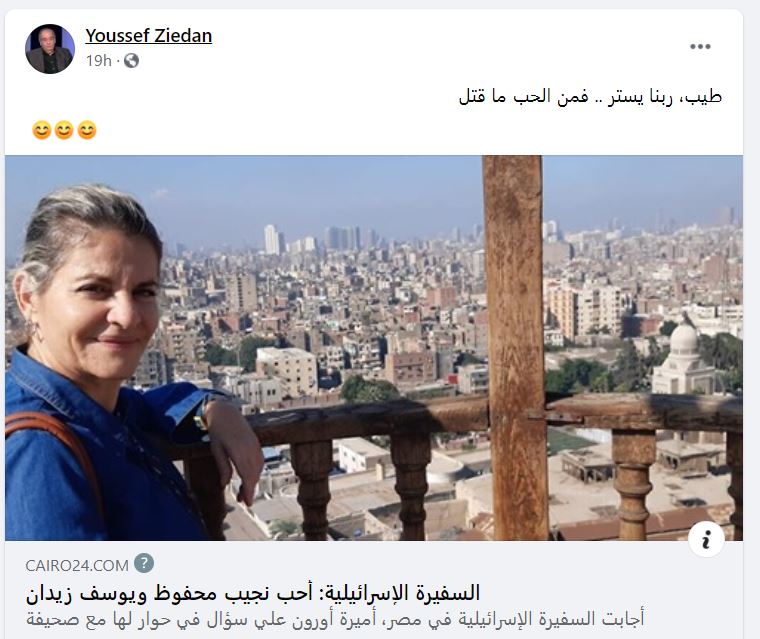The height and width of the screenshot is (639, 760).
Task: Click the info icon on link preview
Action: (x=706, y=539)
